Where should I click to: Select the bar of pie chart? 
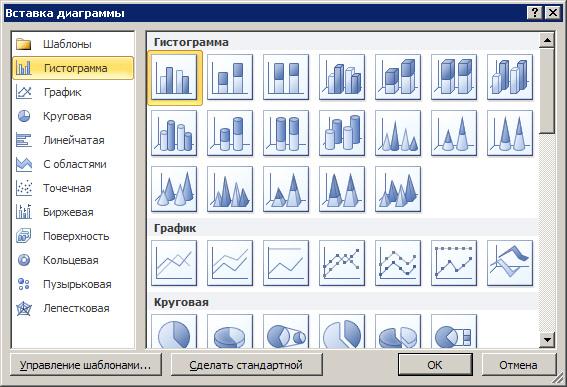click(454, 331)
